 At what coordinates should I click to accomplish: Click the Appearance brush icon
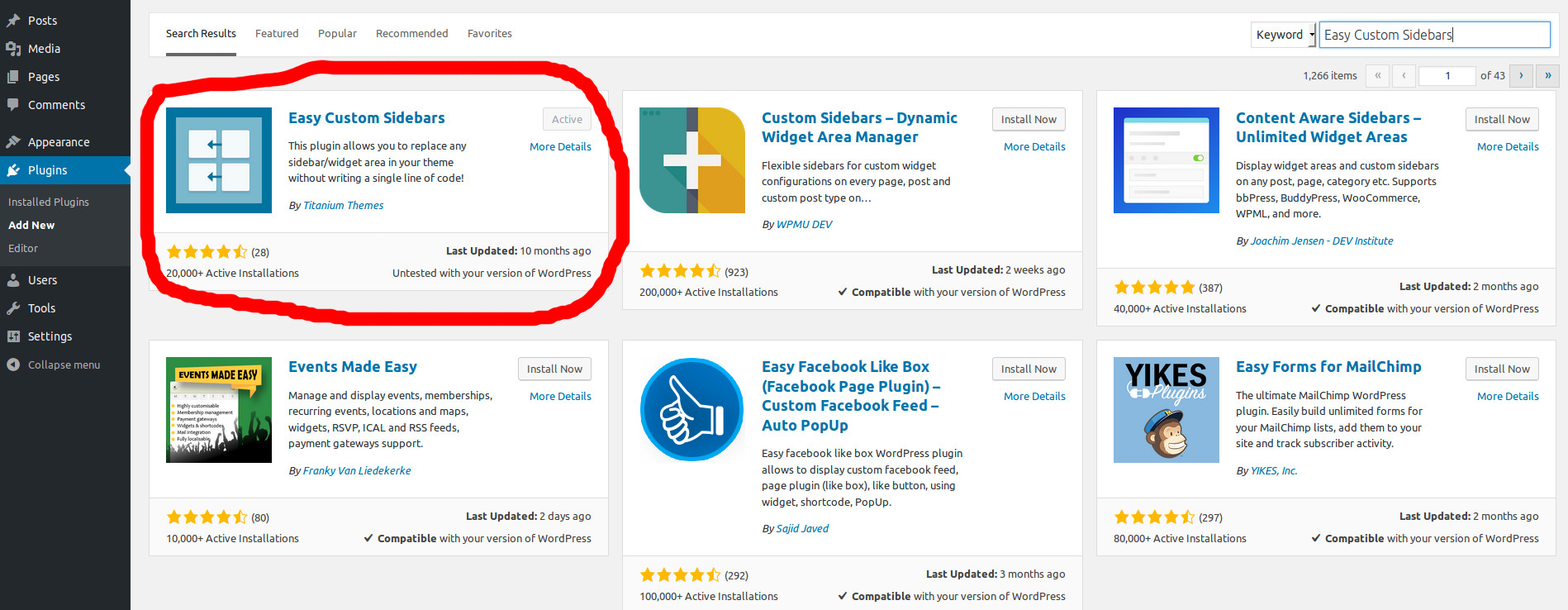(13, 142)
